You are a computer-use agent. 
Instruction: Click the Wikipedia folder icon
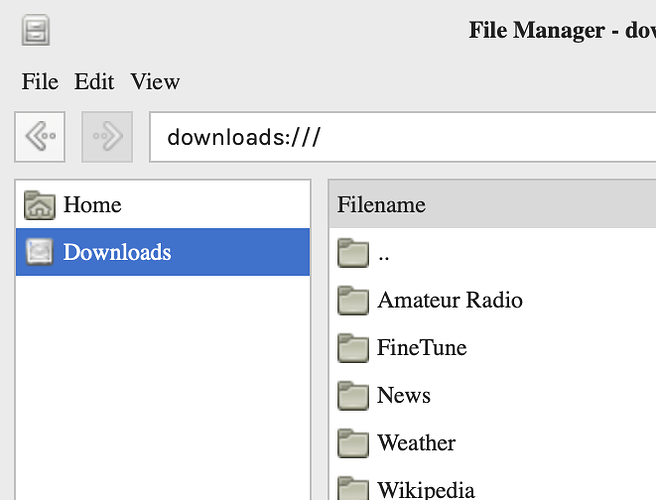(354, 489)
